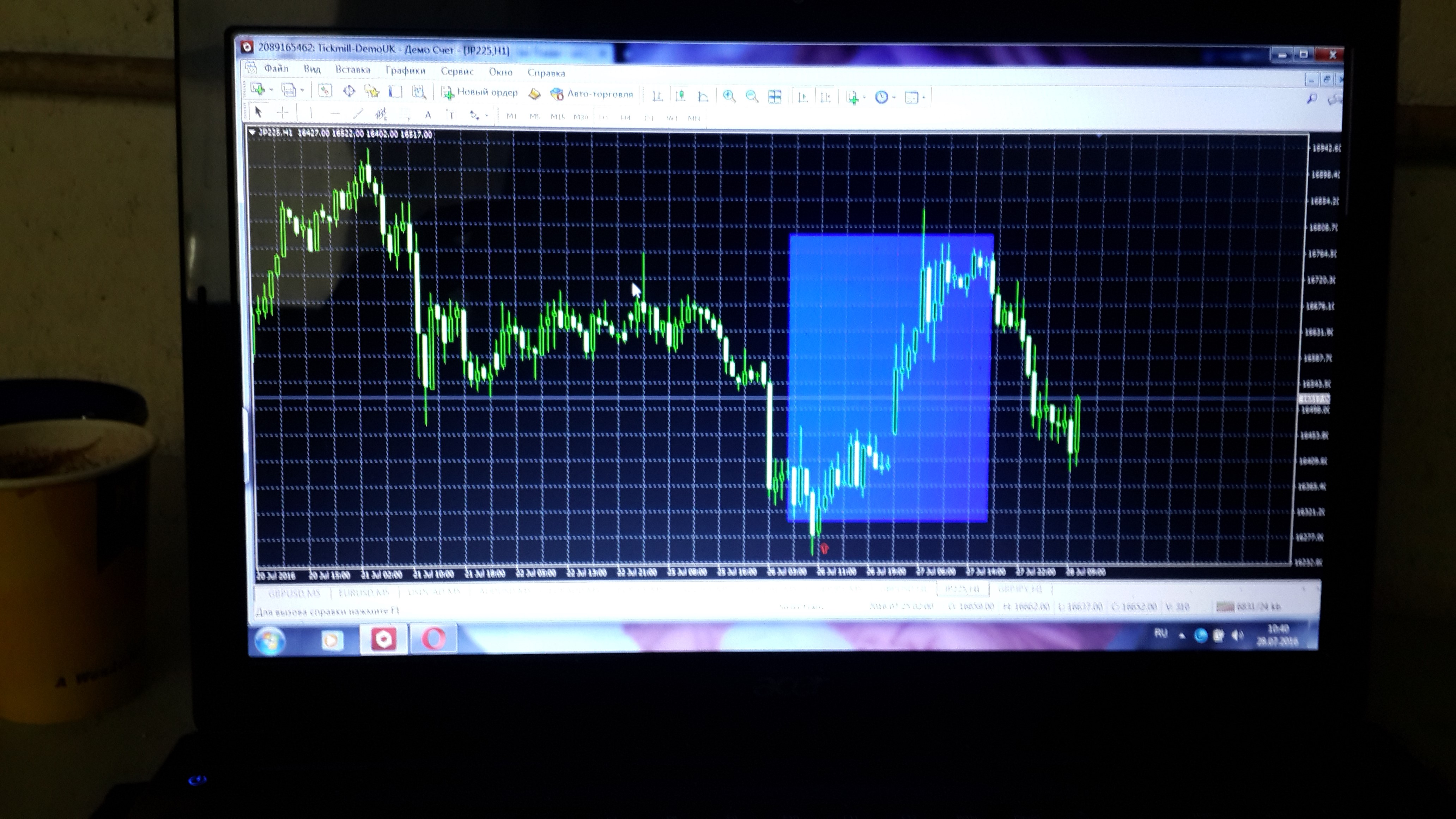Toggle the Market Watch window icon

pyautogui.click(x=325, y=90)
